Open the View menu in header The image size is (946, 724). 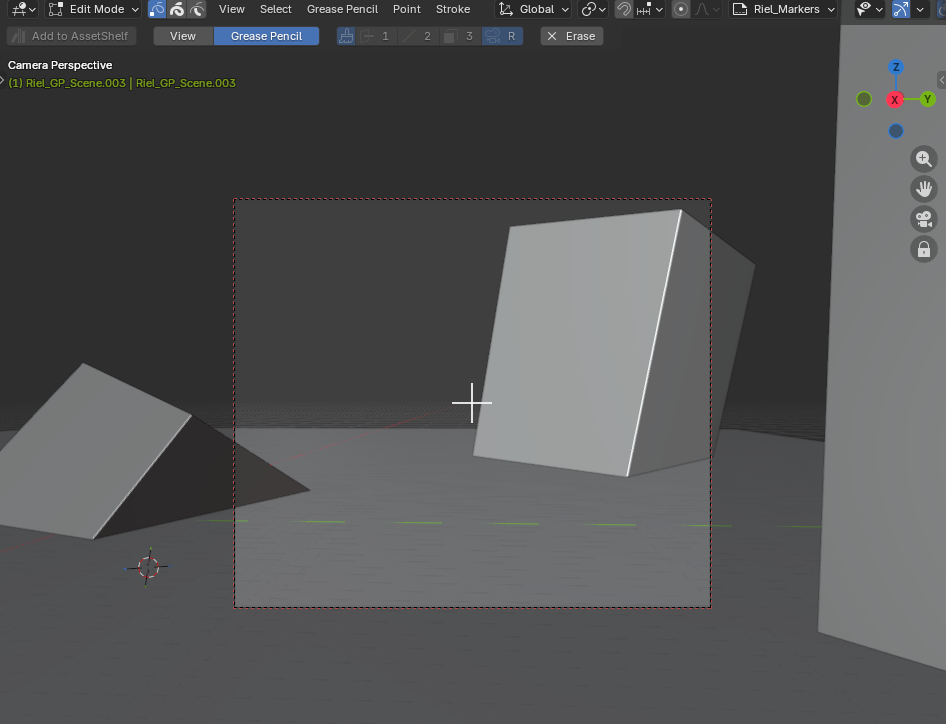232,9
